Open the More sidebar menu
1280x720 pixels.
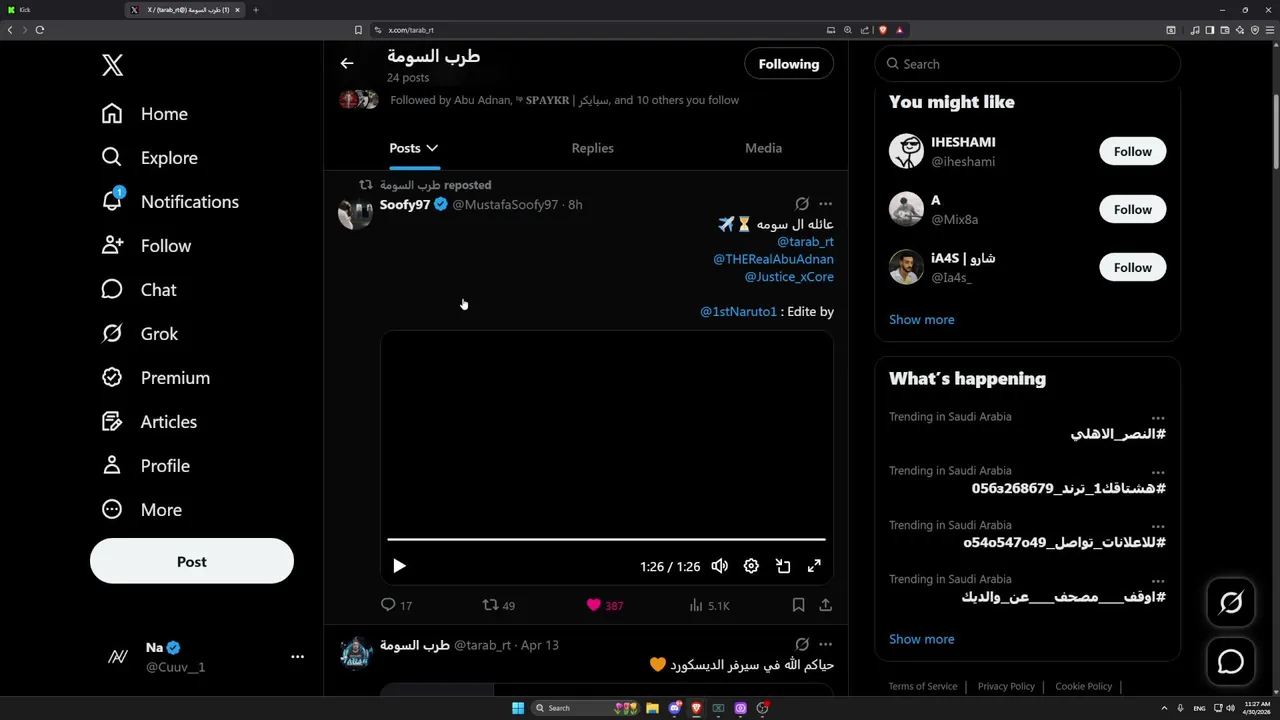[142, 510]
